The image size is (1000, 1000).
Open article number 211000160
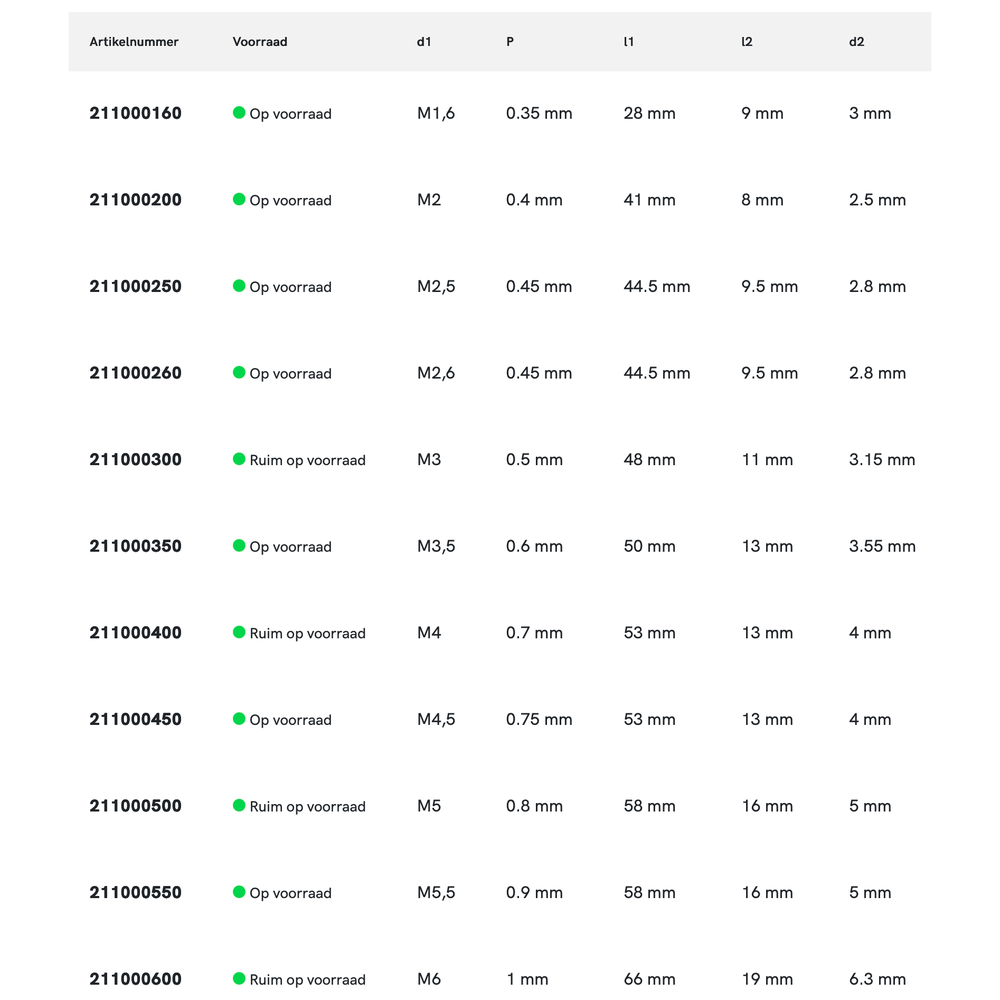[x=136, y=113]
